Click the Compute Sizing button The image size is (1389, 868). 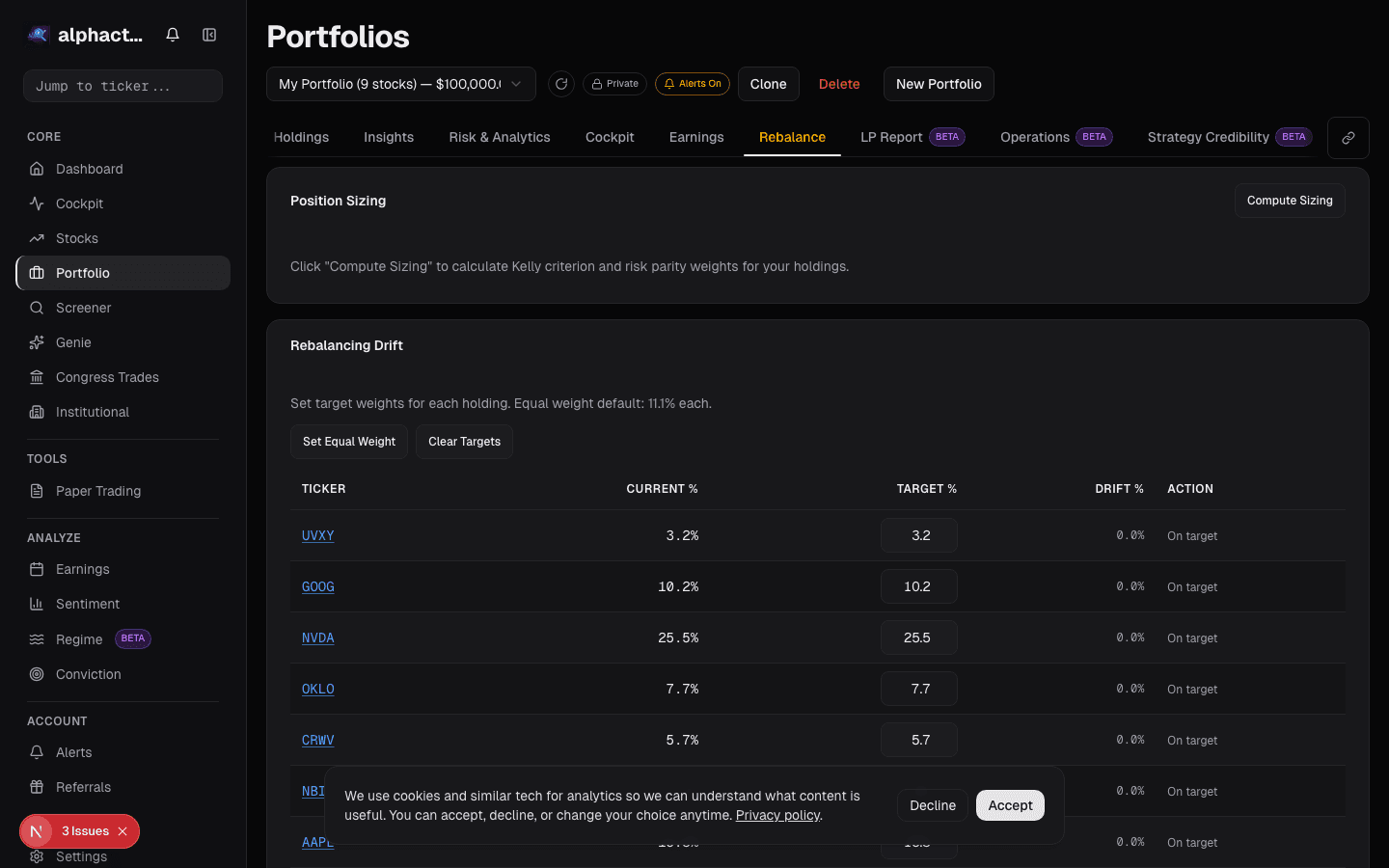(1290, 201)
